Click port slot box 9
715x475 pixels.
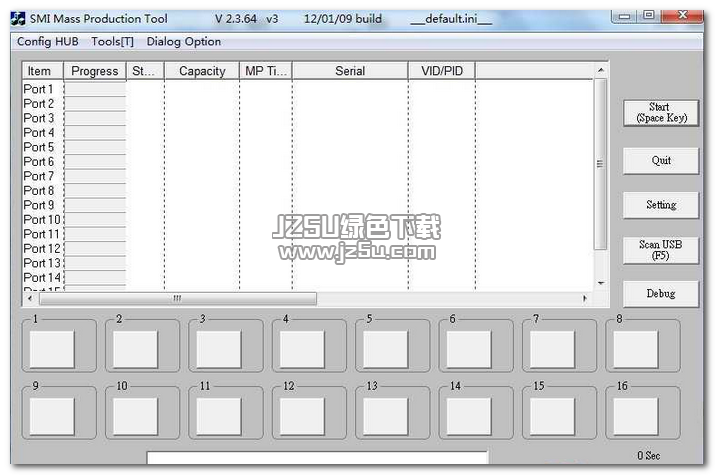coord(52,416)
